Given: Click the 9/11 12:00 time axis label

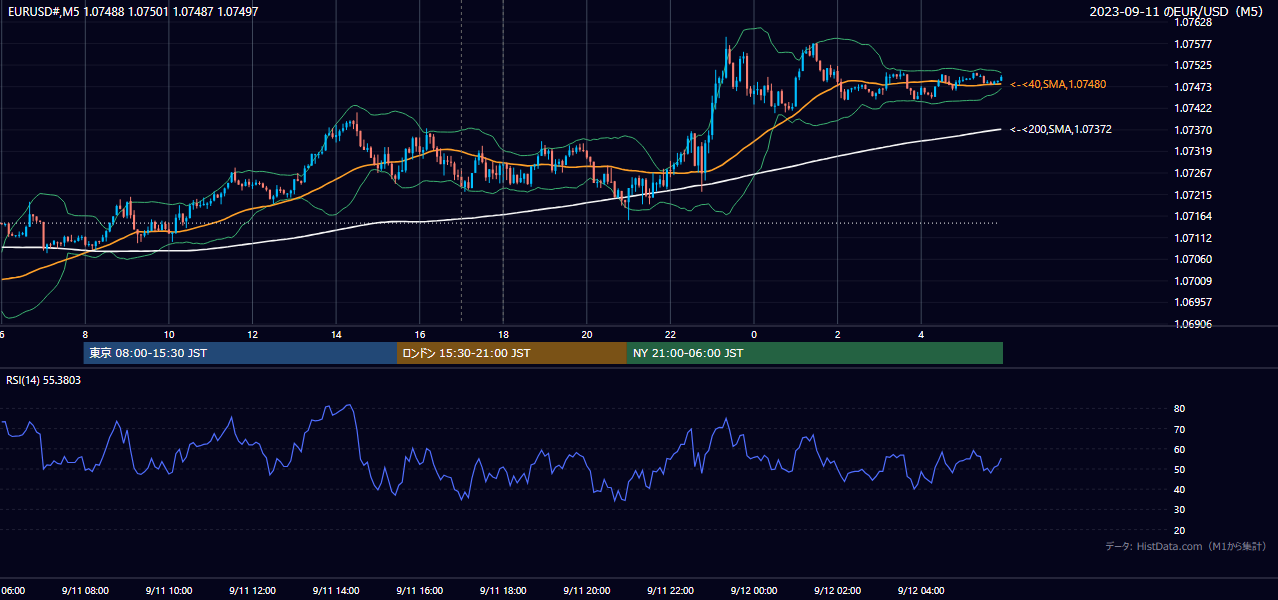Looking at the screenshot, I should pos(252,591).
